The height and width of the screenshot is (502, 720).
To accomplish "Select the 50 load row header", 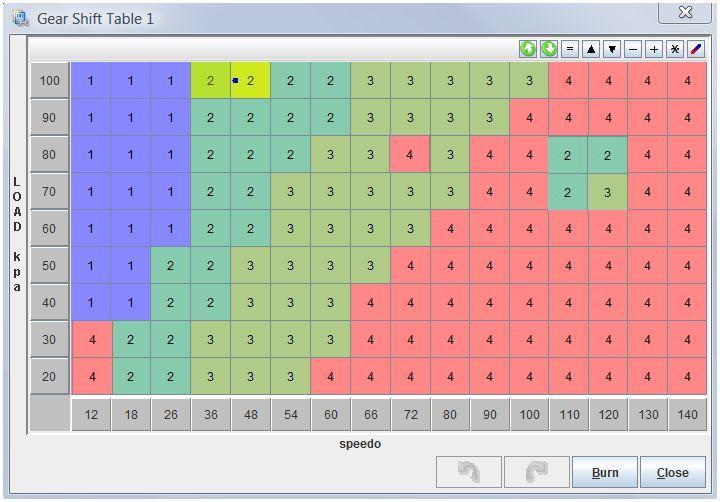I will 50,265.
